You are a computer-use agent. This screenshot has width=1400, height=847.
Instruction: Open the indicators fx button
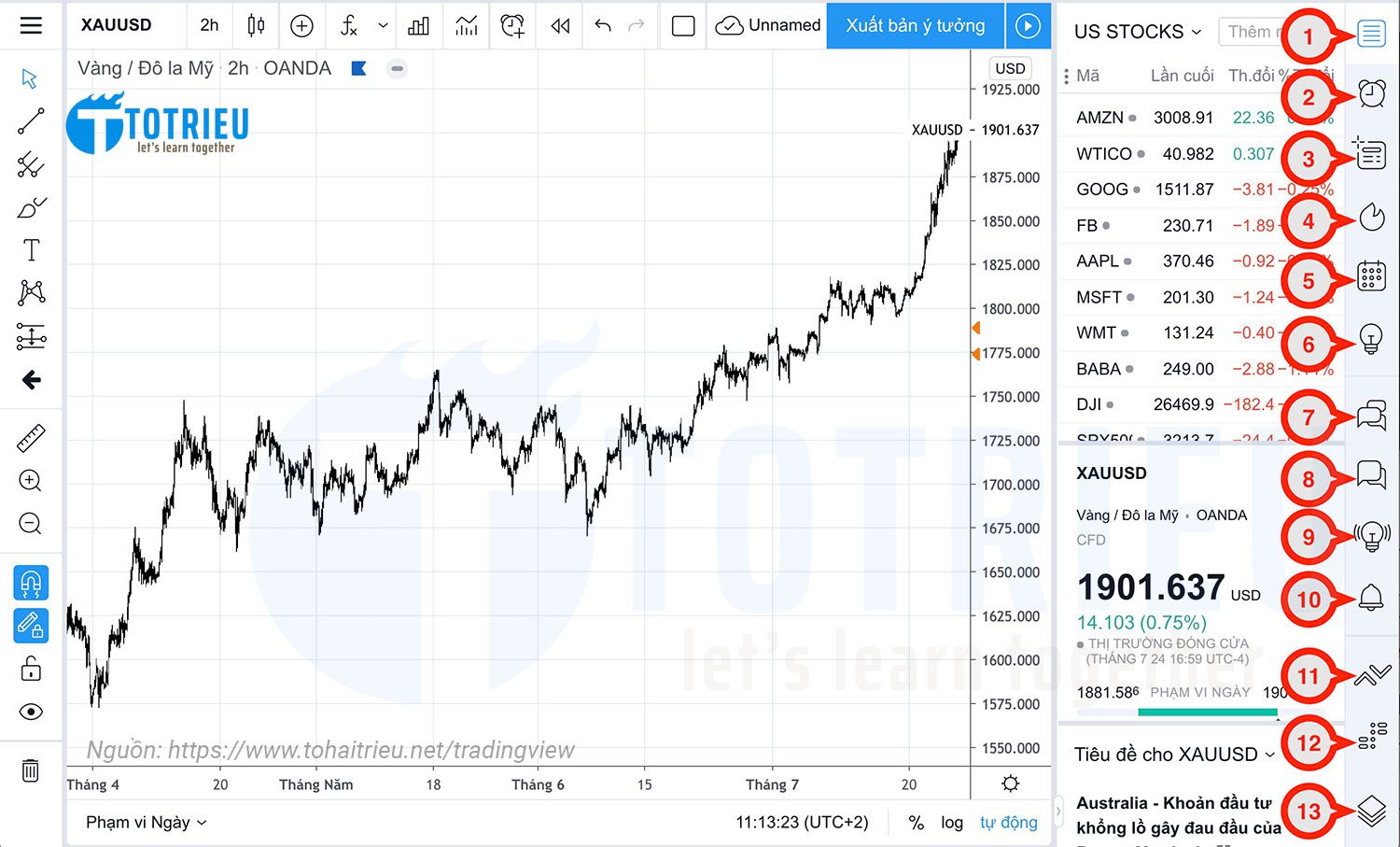348,25
